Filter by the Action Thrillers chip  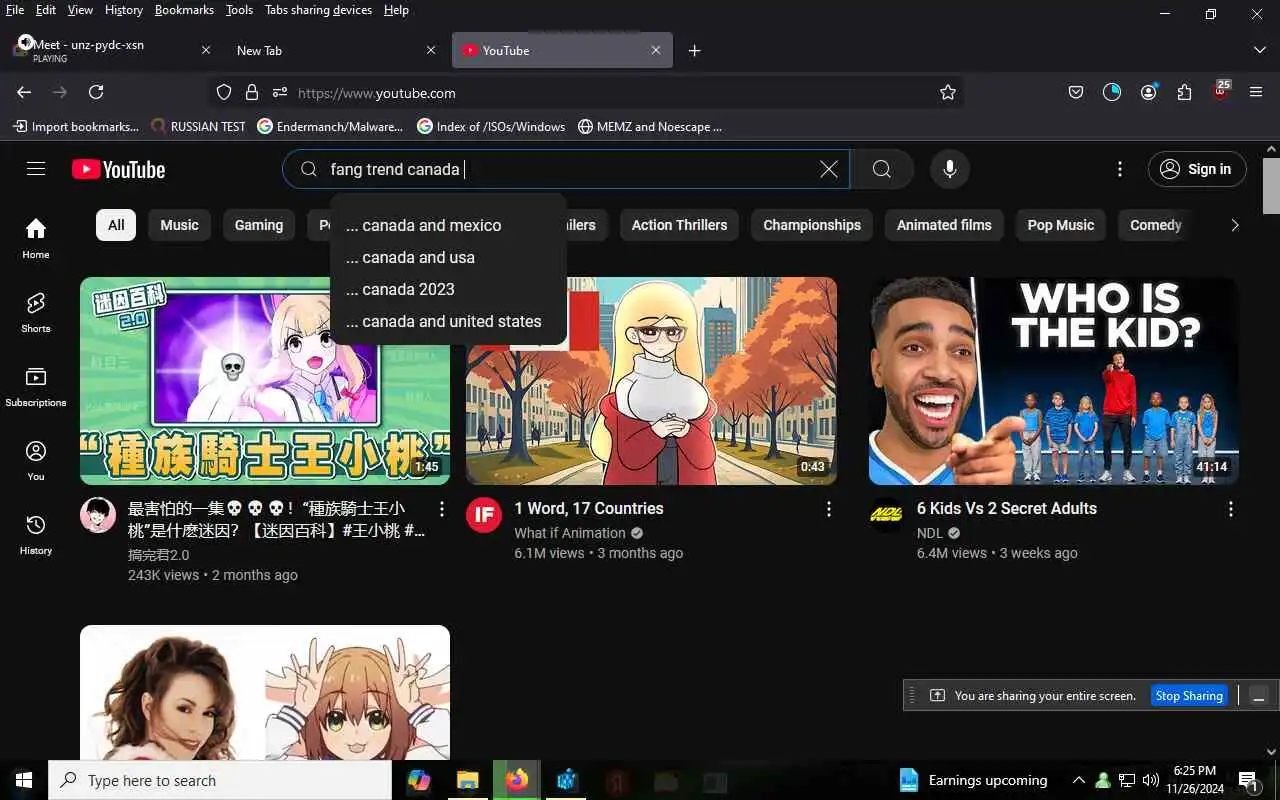click(679, 225)
